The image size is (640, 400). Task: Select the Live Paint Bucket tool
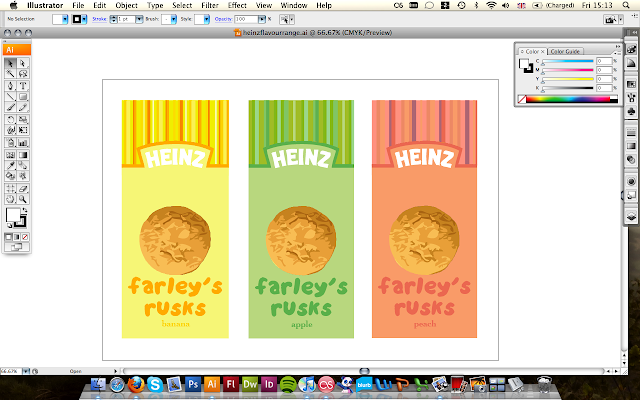(x=11, y=176)
